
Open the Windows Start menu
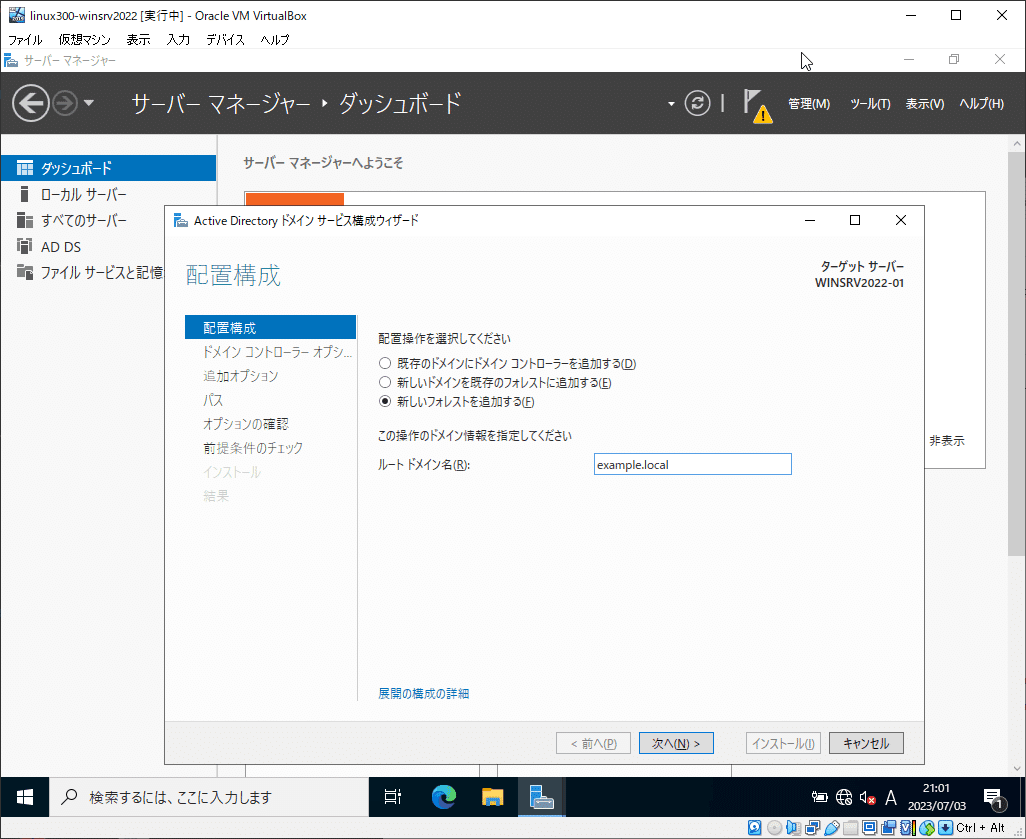pos(25,797)
